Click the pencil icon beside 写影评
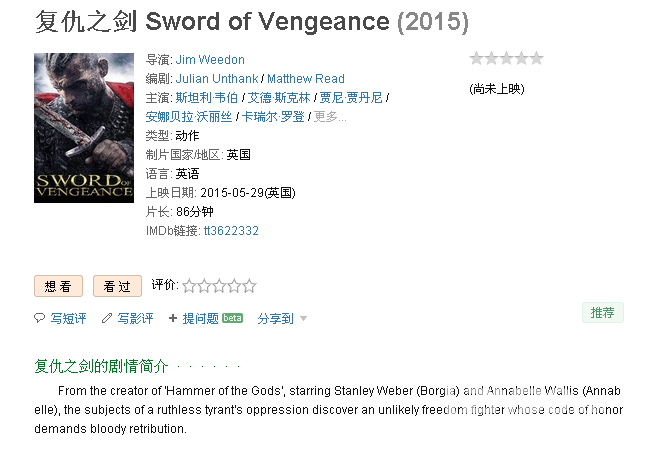This screenshot has width=654, height=454. 107,318
